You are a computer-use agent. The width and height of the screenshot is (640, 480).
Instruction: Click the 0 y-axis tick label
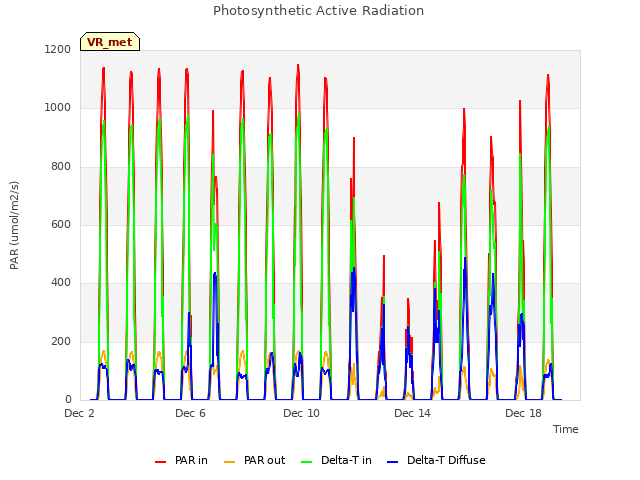68,400
